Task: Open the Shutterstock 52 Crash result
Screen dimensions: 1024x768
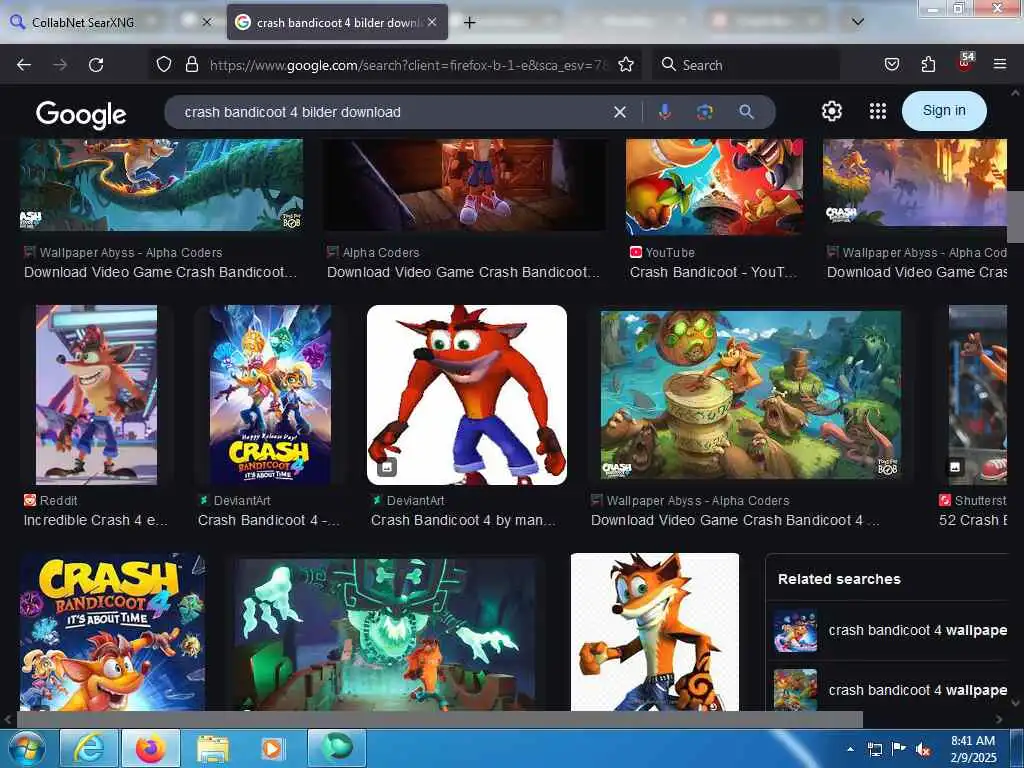Action: pyautogui.click(x=972, y=520)
